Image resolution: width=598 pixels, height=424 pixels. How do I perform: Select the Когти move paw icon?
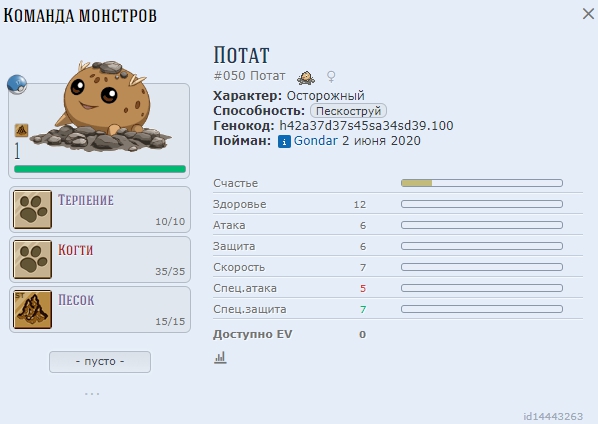(x=32, y=259)
